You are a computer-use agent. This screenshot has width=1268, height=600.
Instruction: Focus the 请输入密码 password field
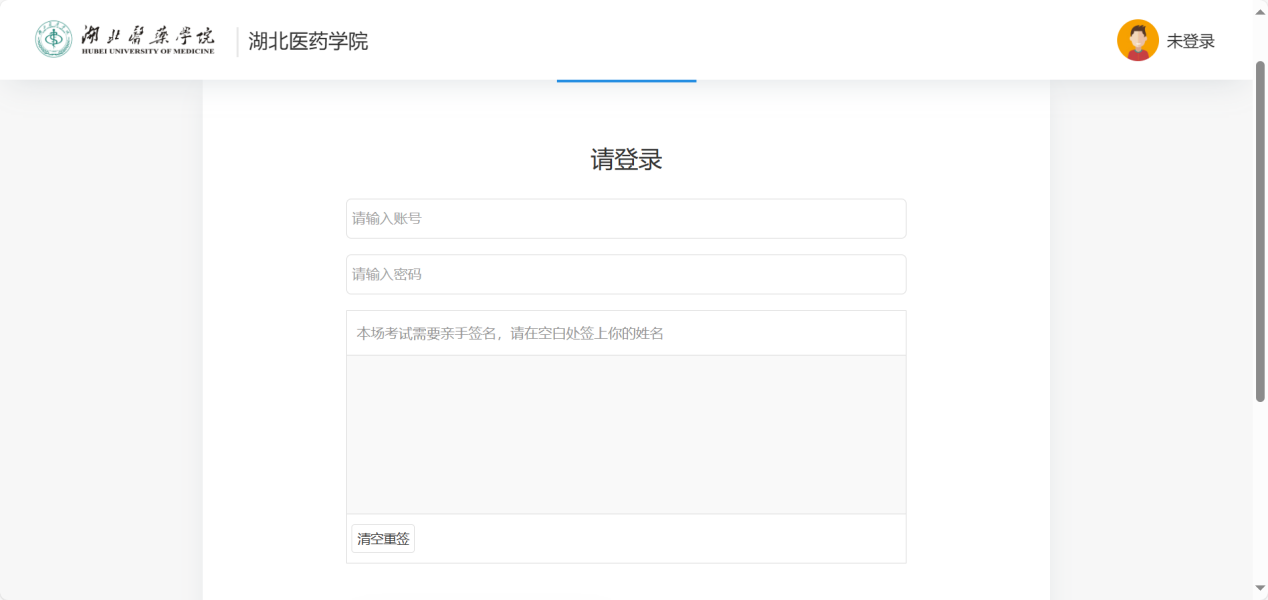pos(626,274)
